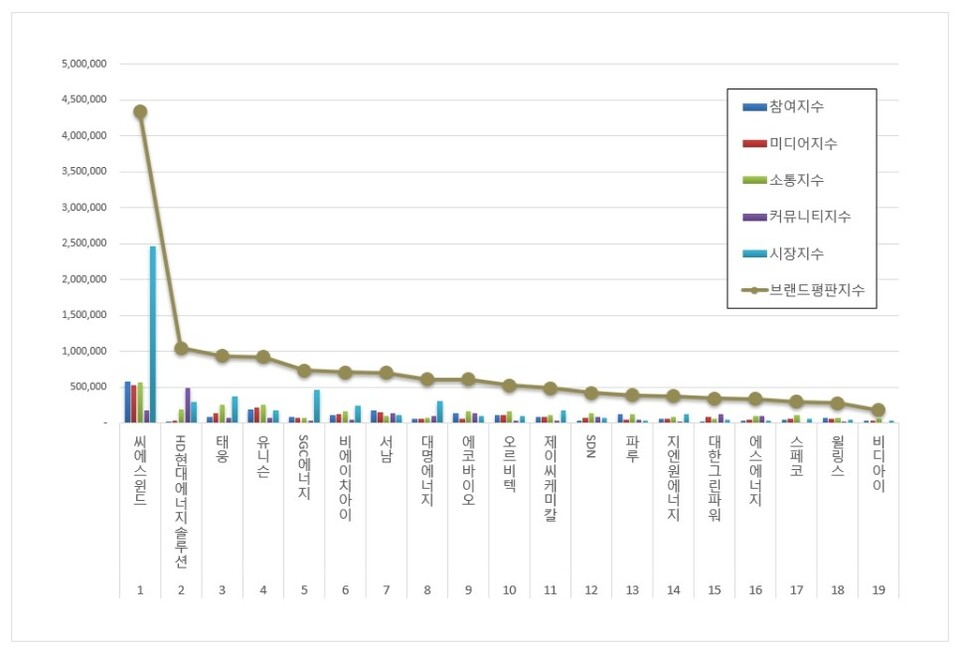
Task: Click the 시장지수 legend label text
Action: [797, 254]
